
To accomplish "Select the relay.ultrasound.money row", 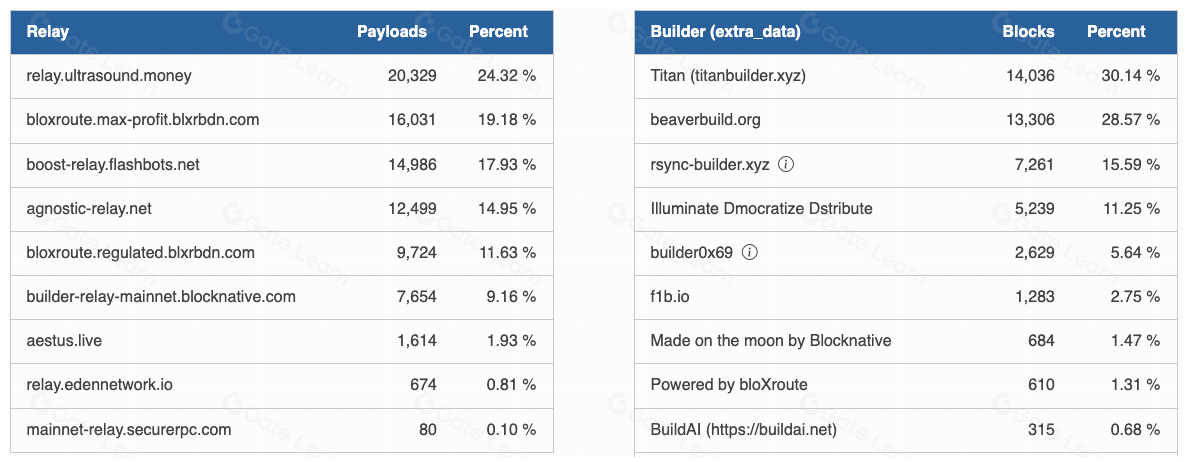I will pos(109,76).
